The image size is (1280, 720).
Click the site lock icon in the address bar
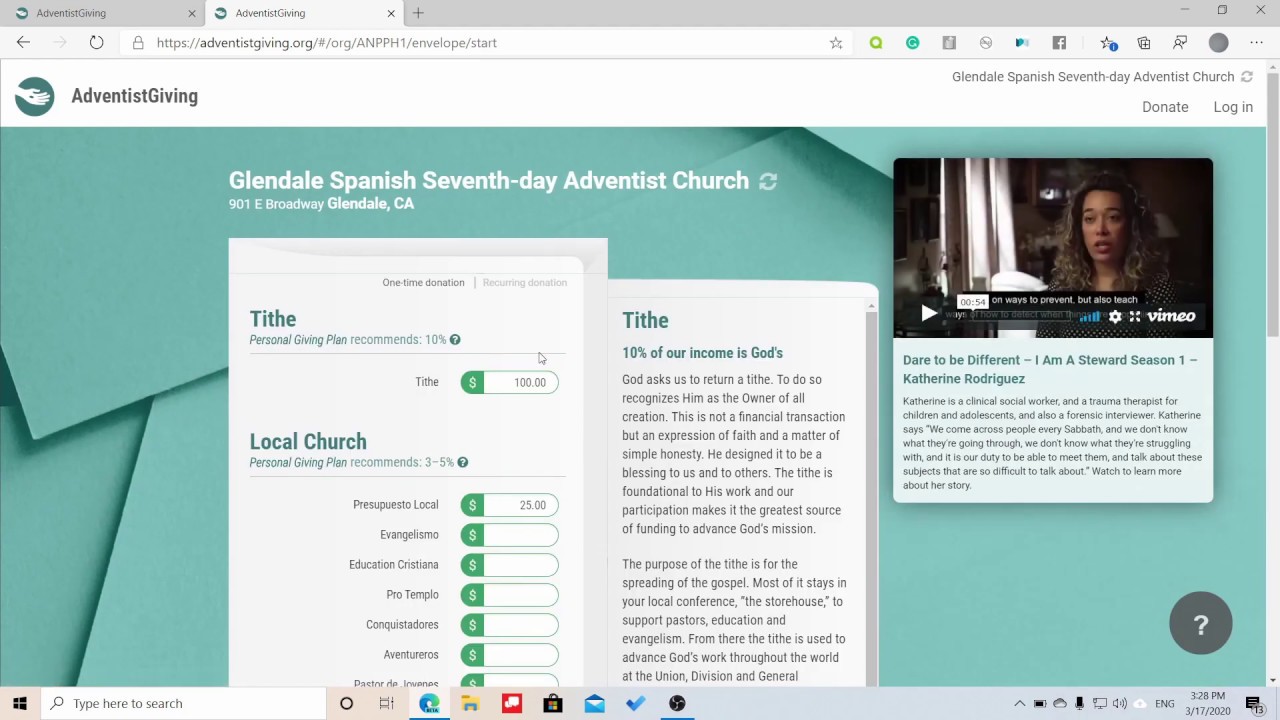coord(138,43)
